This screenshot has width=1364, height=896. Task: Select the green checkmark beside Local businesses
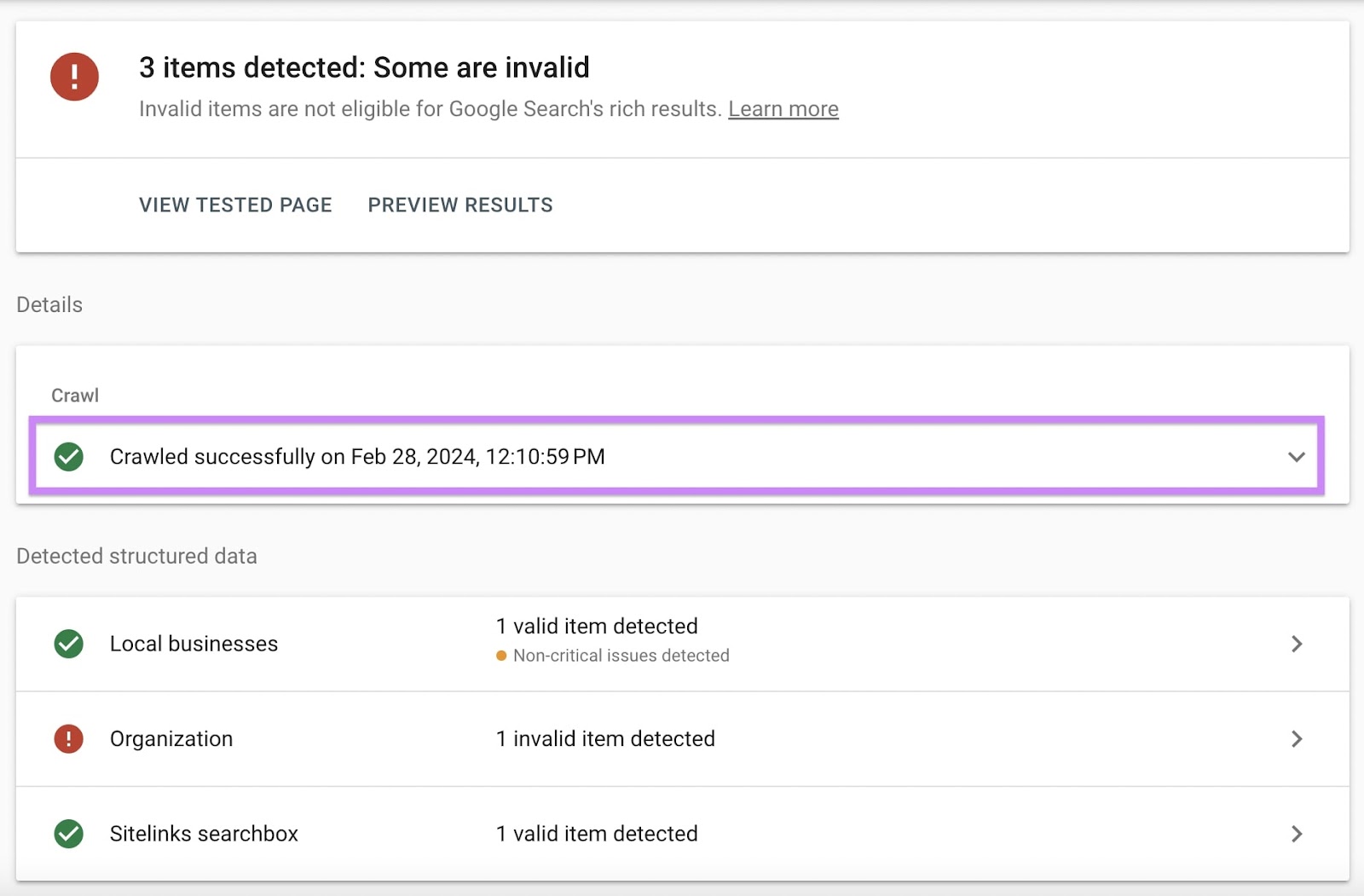tap(68, 644)
